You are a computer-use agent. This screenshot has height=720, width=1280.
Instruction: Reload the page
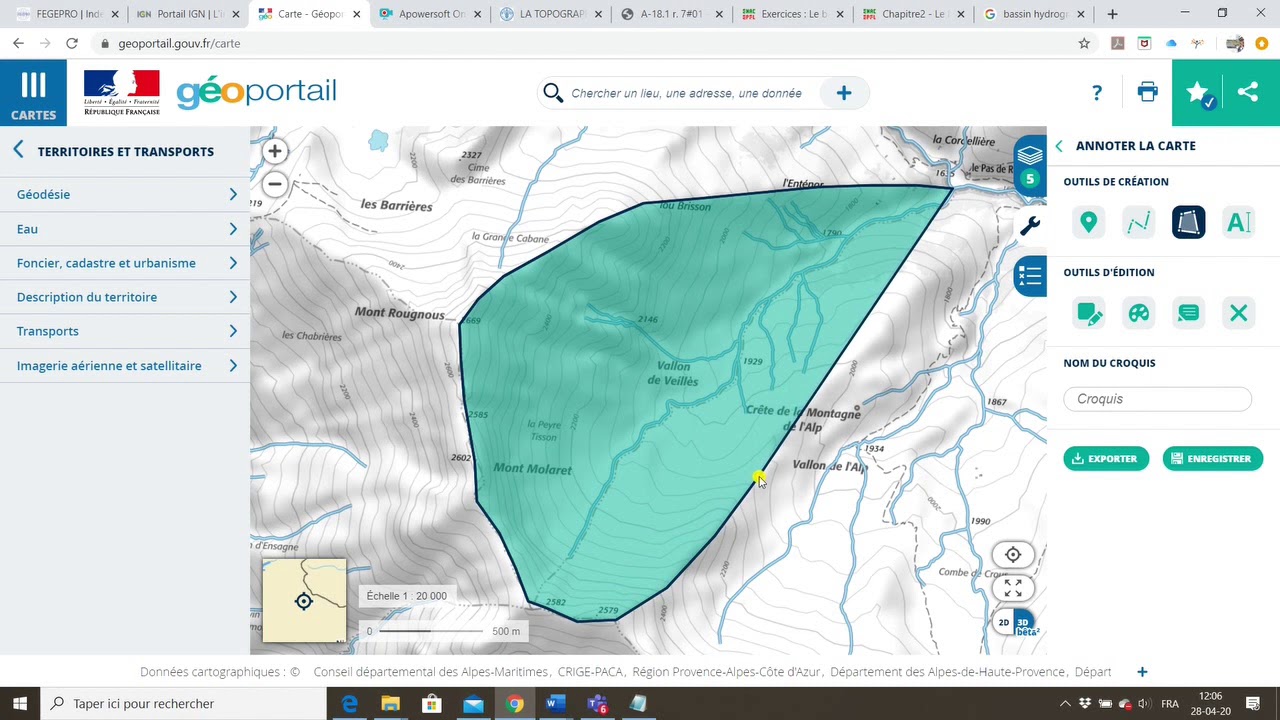pyautogui.click(x=72, y=43)
